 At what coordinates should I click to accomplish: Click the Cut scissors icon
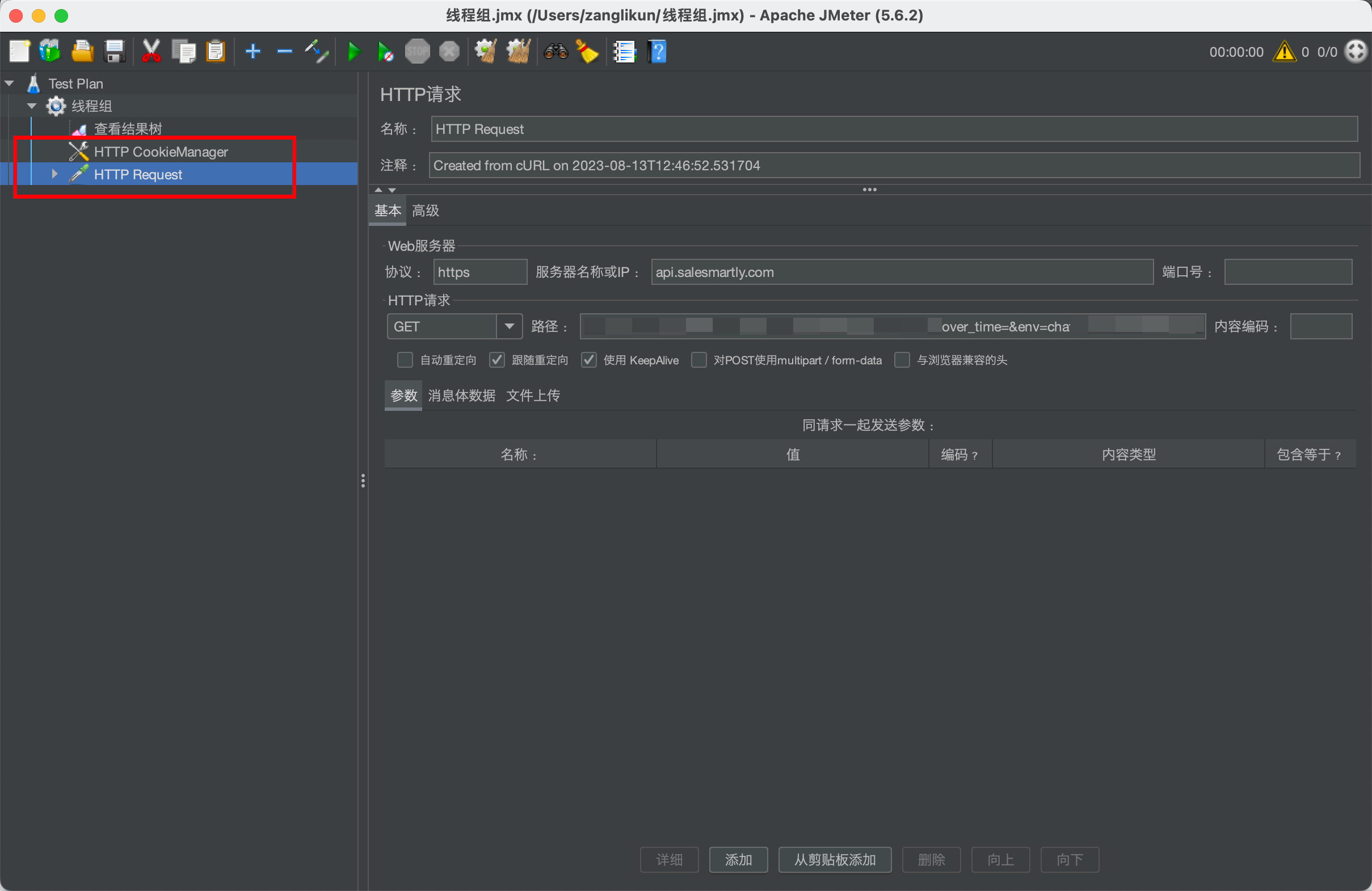pyautogui.click(x=151, y=52)
